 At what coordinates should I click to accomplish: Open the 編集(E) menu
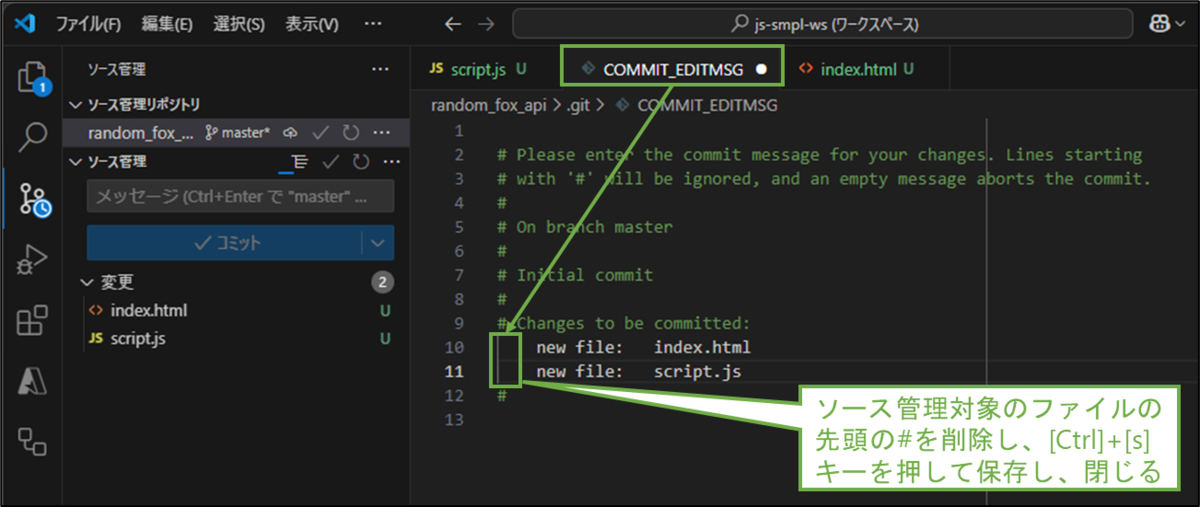tap(167, 24)
